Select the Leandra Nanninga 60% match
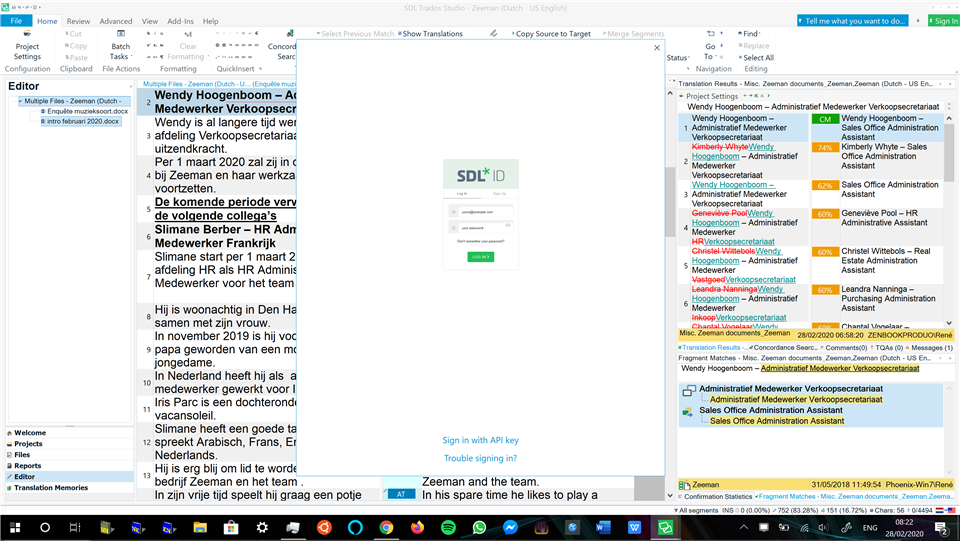Screen dimensions: 960x541 pyautogui.click(x=811, y=303)
